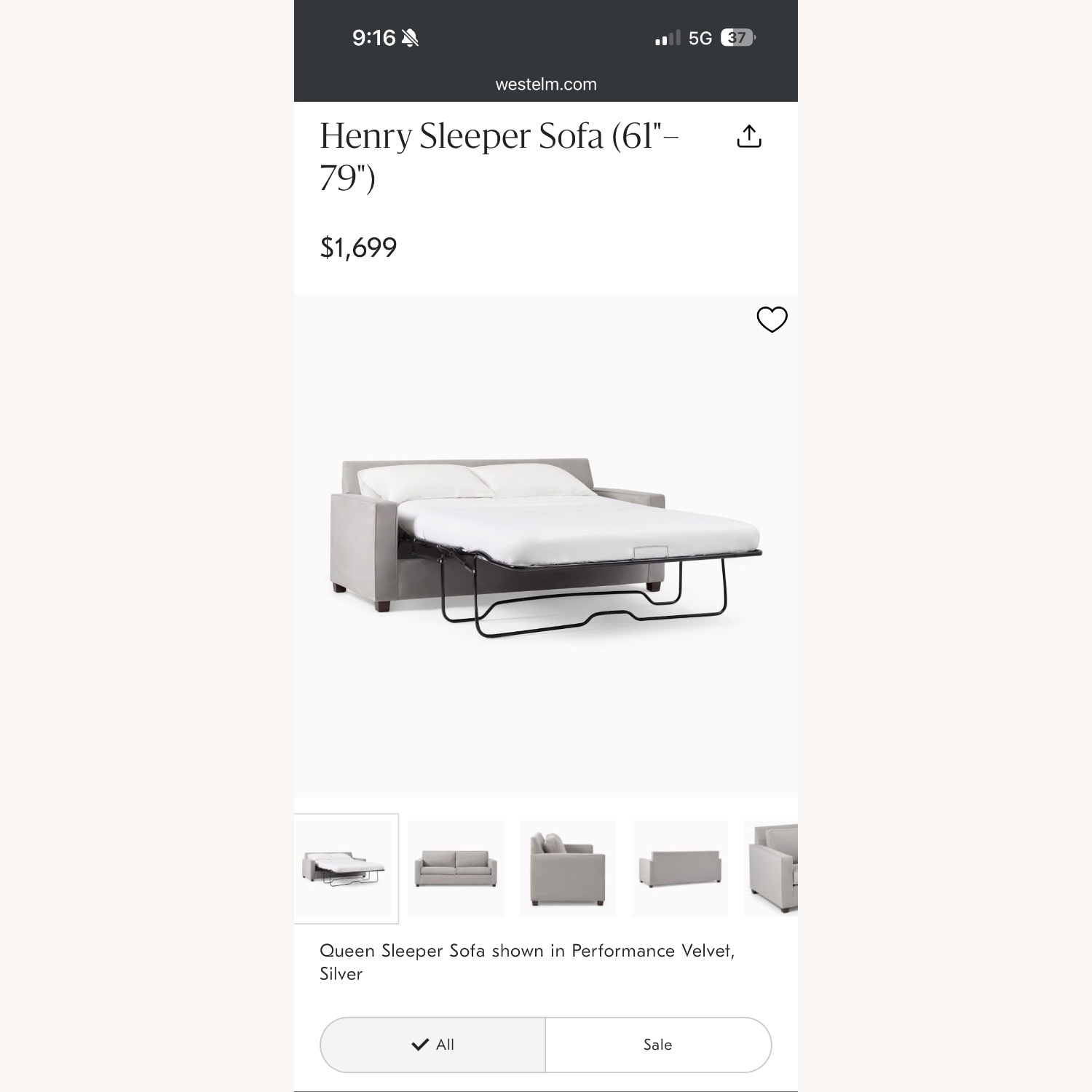Favorite the sofa with heart icon
This screenshot has width=1092, height=1092.
click(772, 319)
